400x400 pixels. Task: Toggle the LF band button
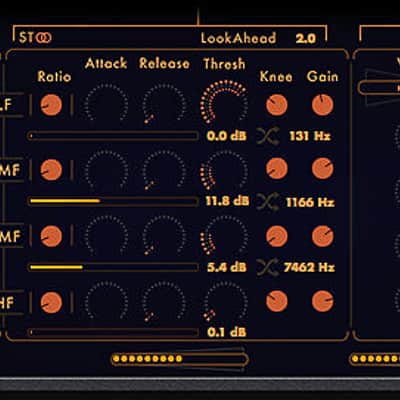coord(11,105)
